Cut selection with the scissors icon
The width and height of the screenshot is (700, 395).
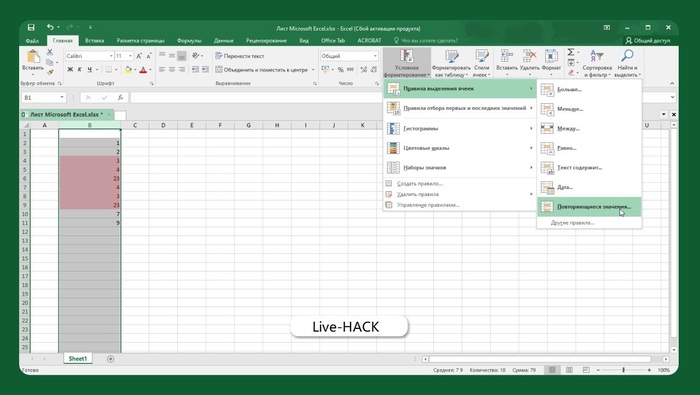[x=50, y=53]
